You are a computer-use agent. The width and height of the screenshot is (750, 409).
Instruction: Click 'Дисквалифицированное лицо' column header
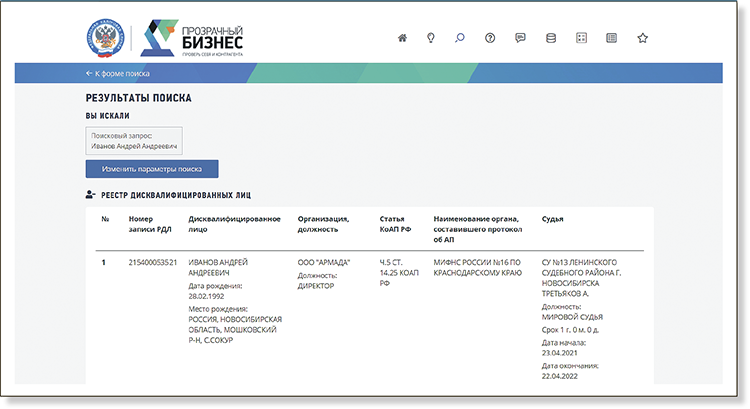coord(233,223)
